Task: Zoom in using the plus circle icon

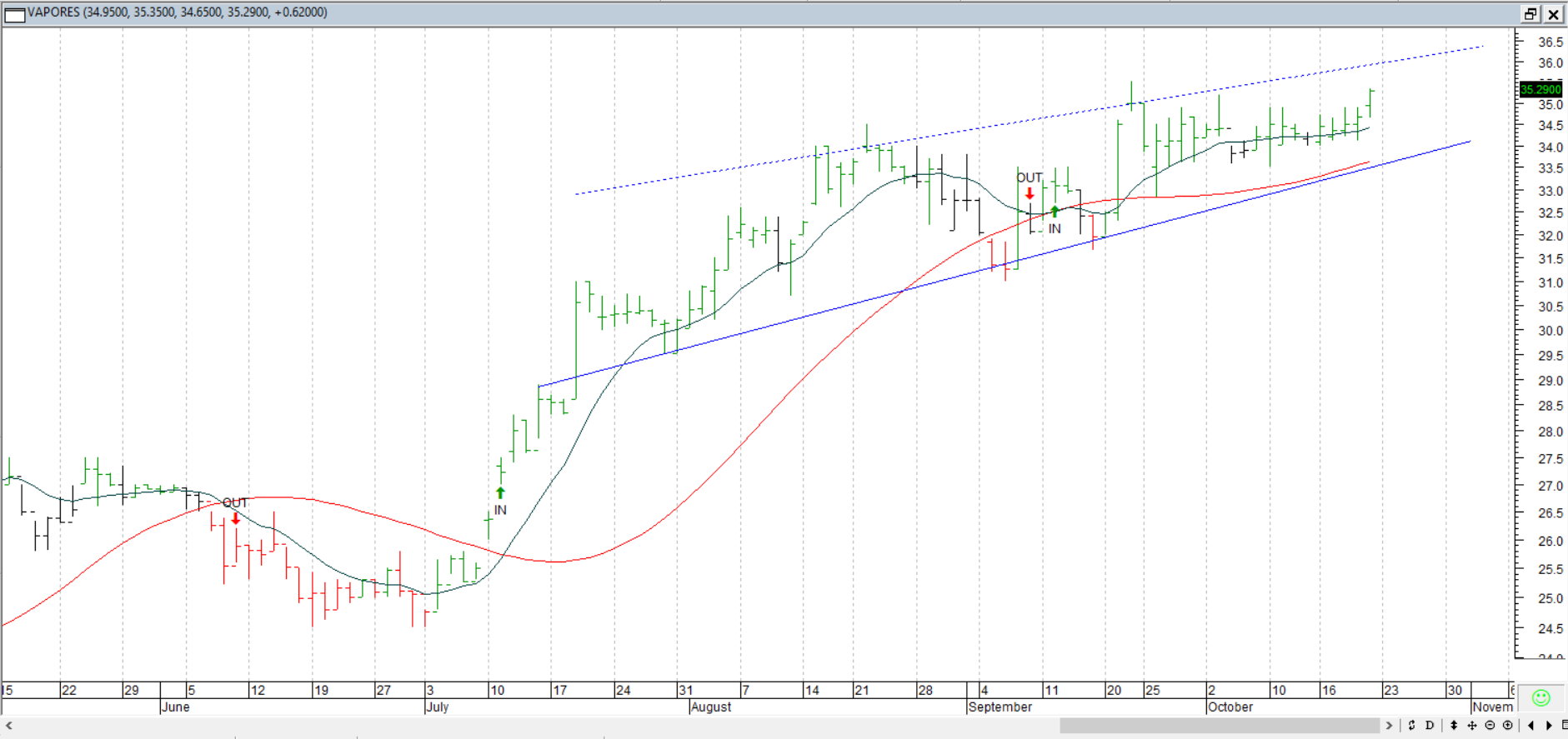Action: 1507,726
